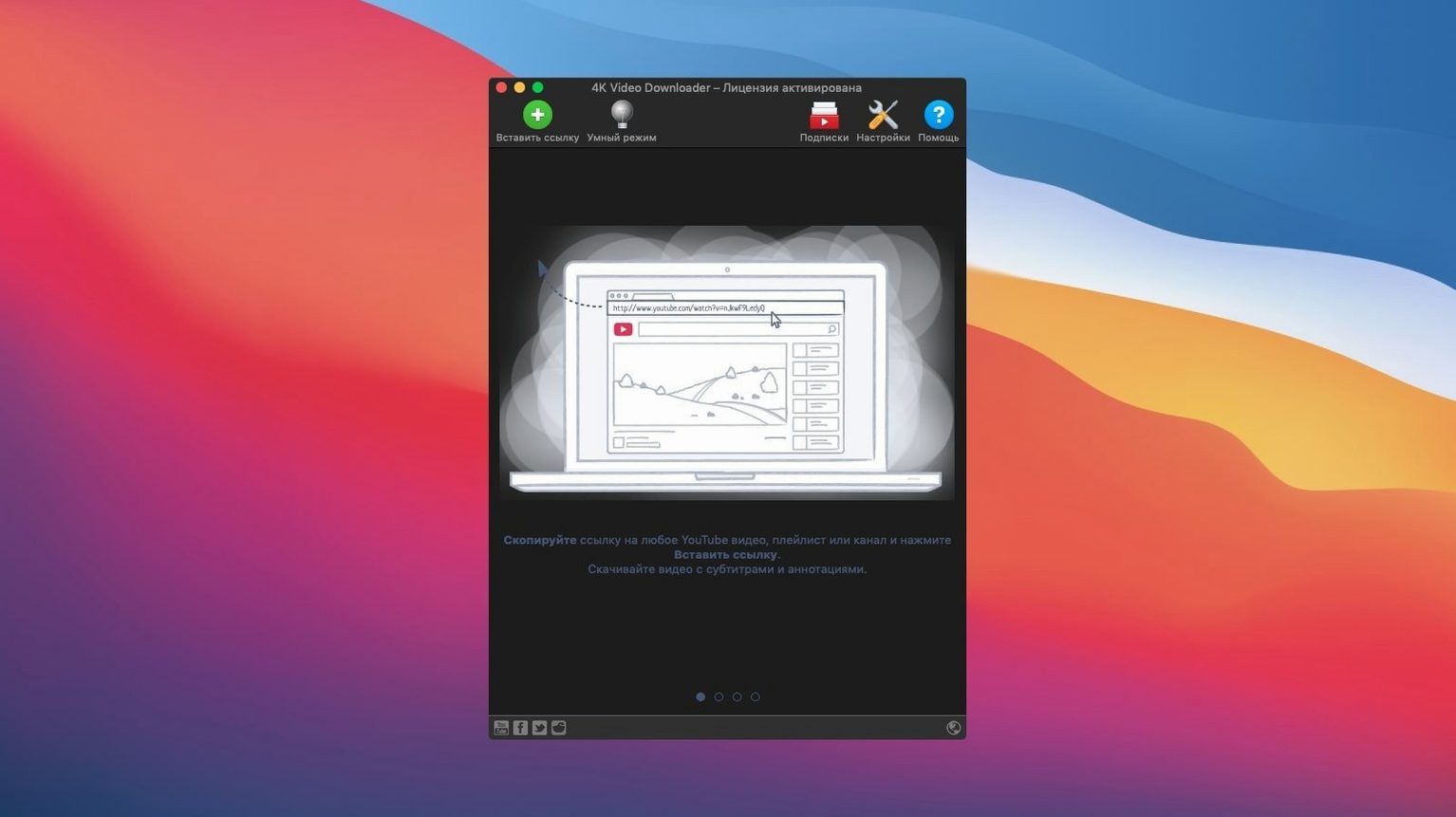This screenshot has width=1456, height=817.
Task: Open the Twitter icon in the footer
Action: click(x=539, y=728)
